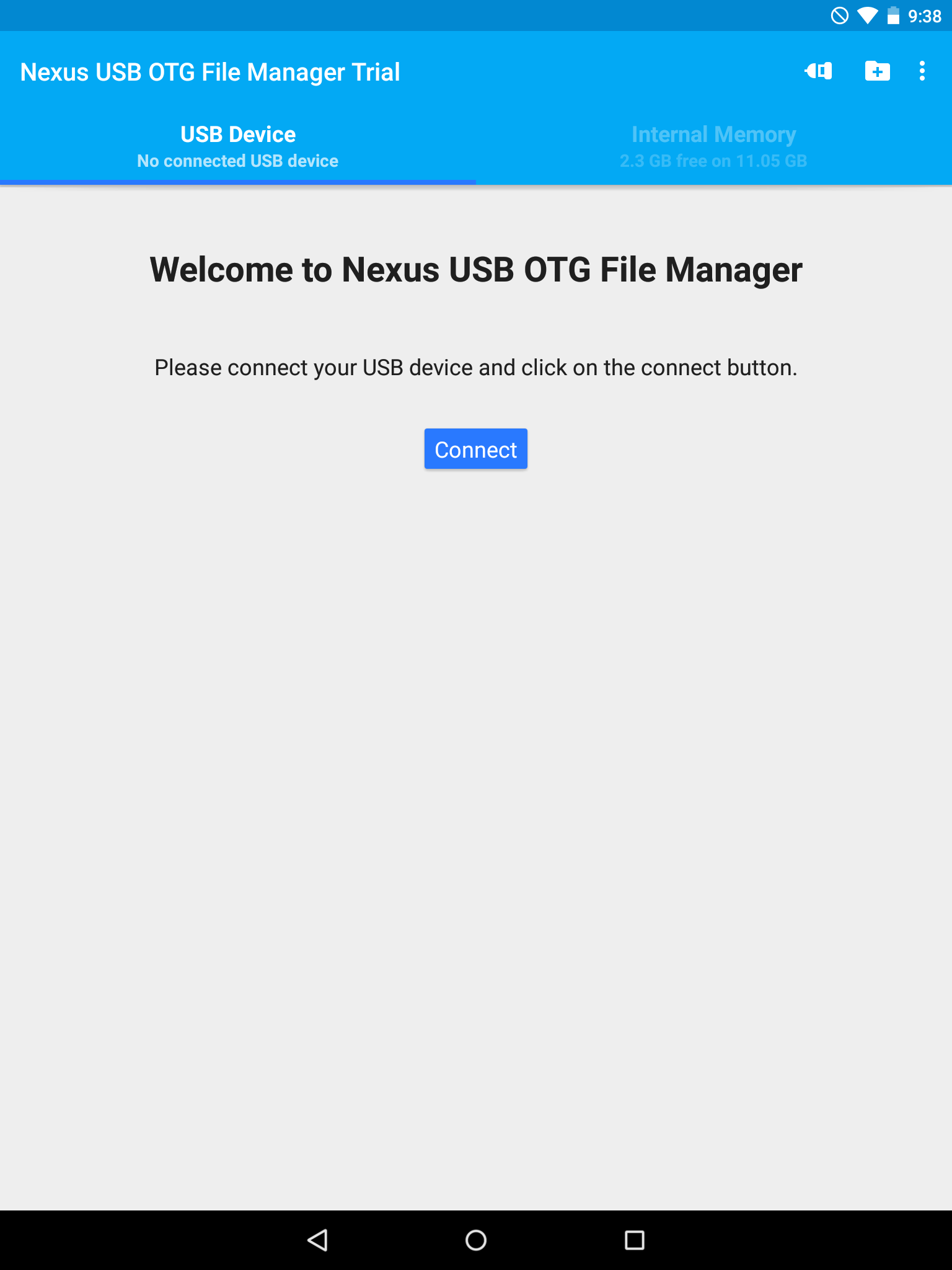
Task: Tap the do-not-disturb status icon
Action: coord(840,16)
